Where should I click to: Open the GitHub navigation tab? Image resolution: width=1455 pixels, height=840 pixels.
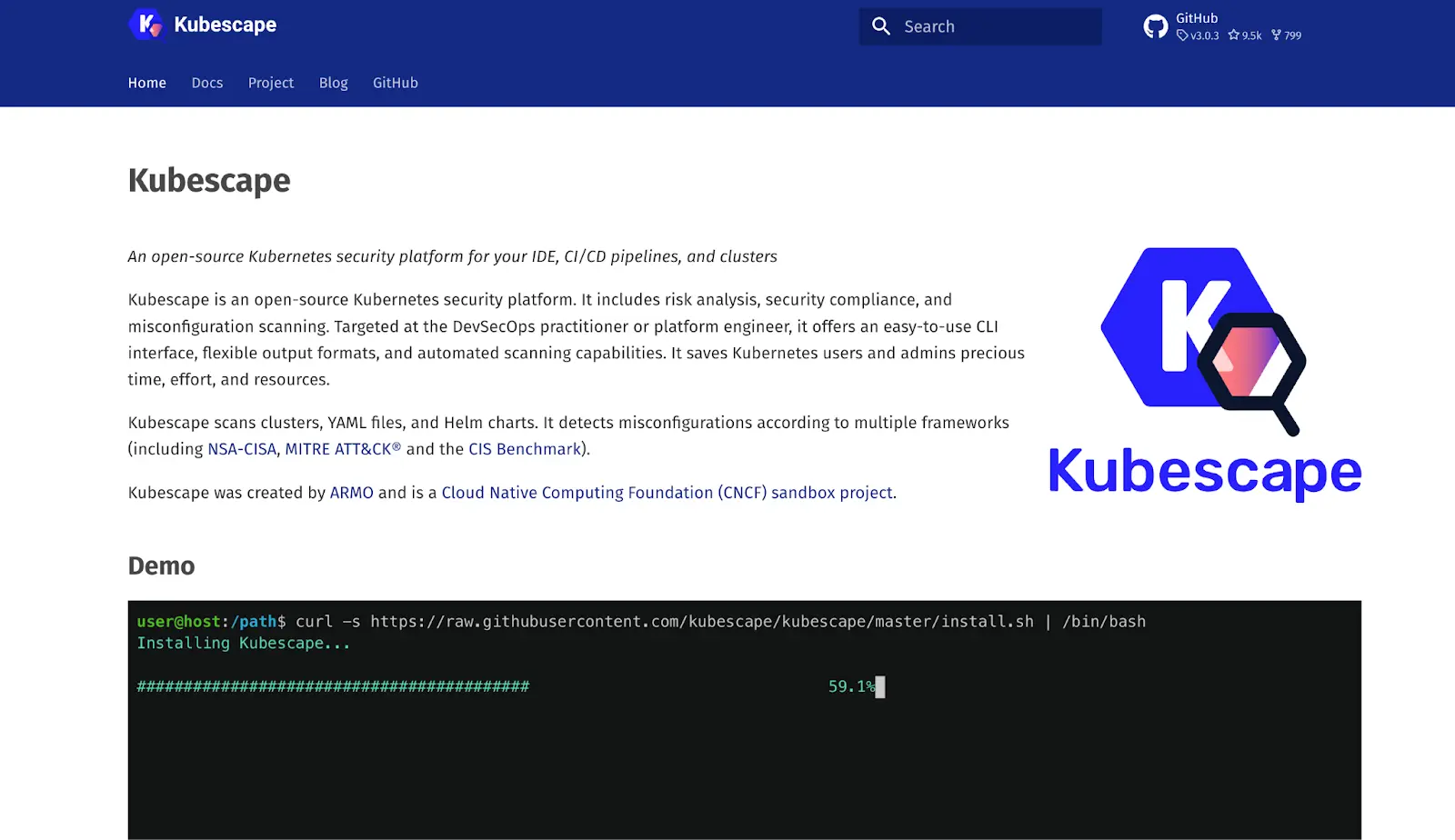tap(396, 83)
